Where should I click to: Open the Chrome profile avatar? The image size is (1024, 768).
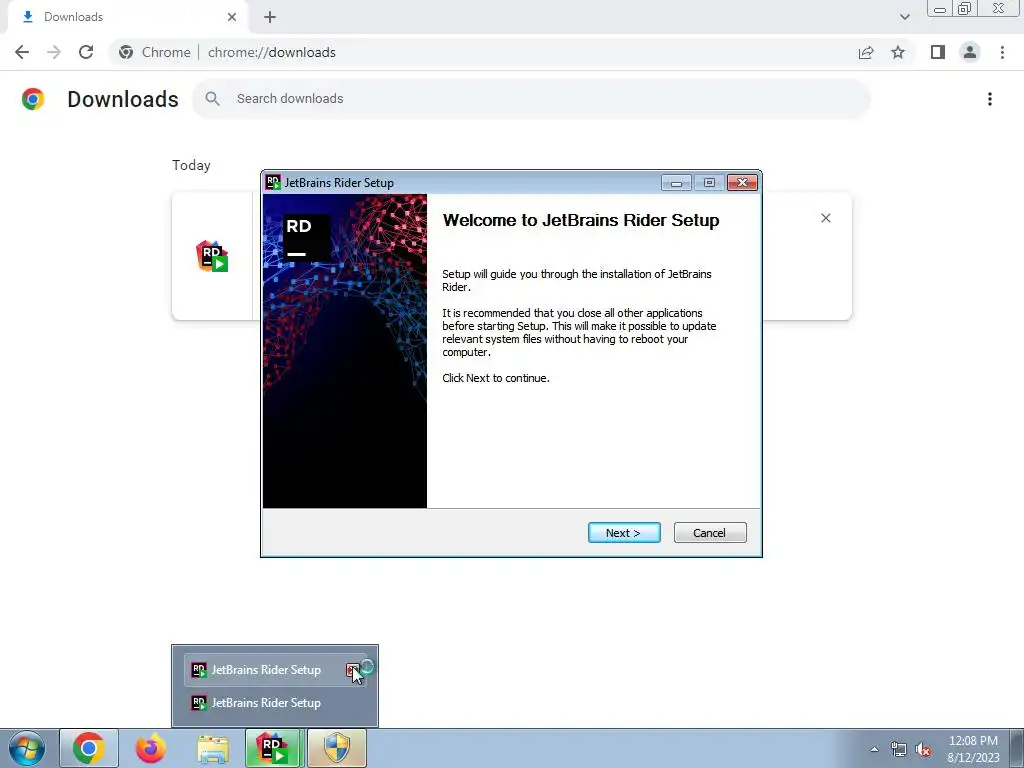pyautogui.click(x=970, y=52)
